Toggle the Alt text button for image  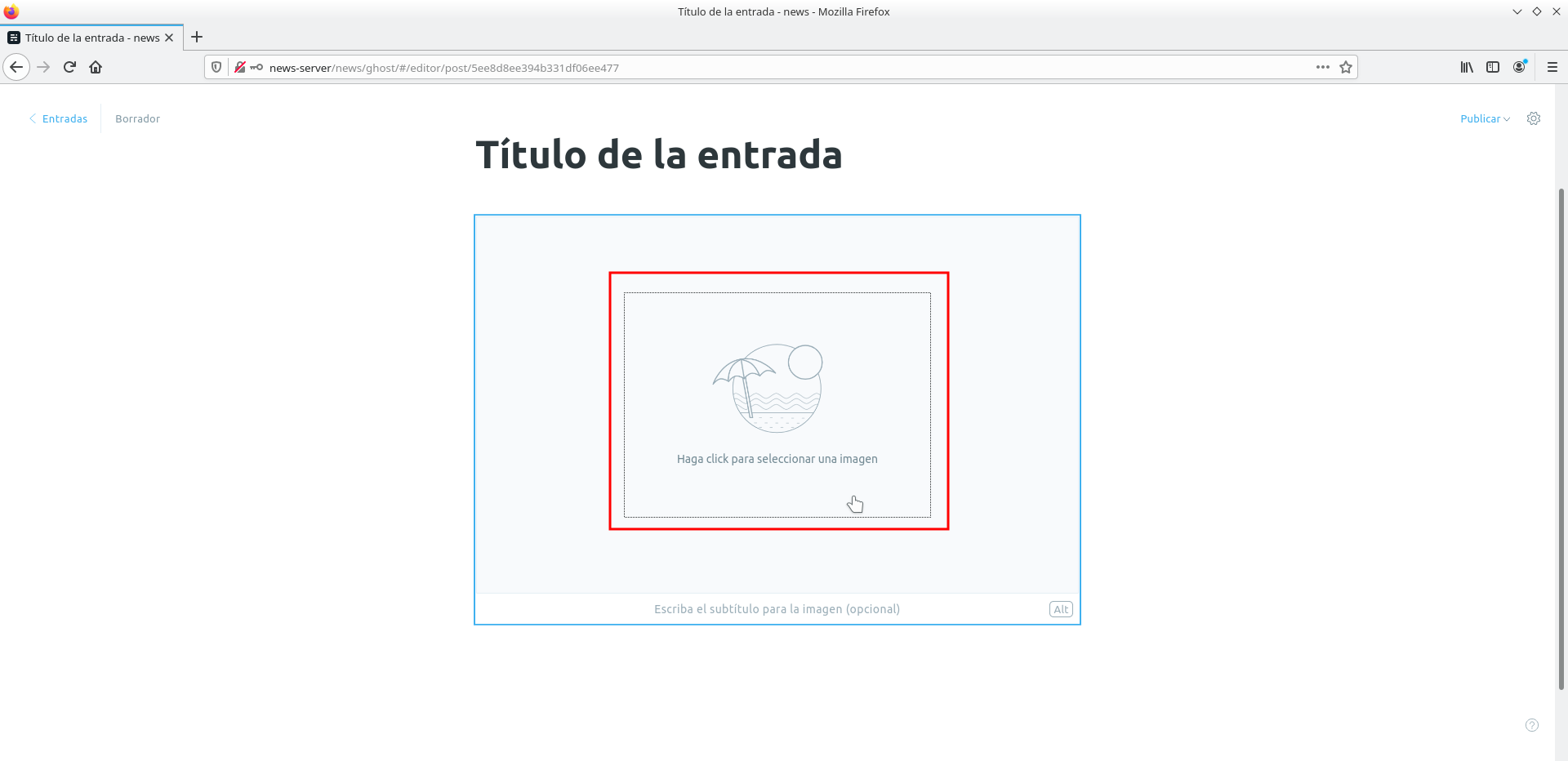point(1060,609)
